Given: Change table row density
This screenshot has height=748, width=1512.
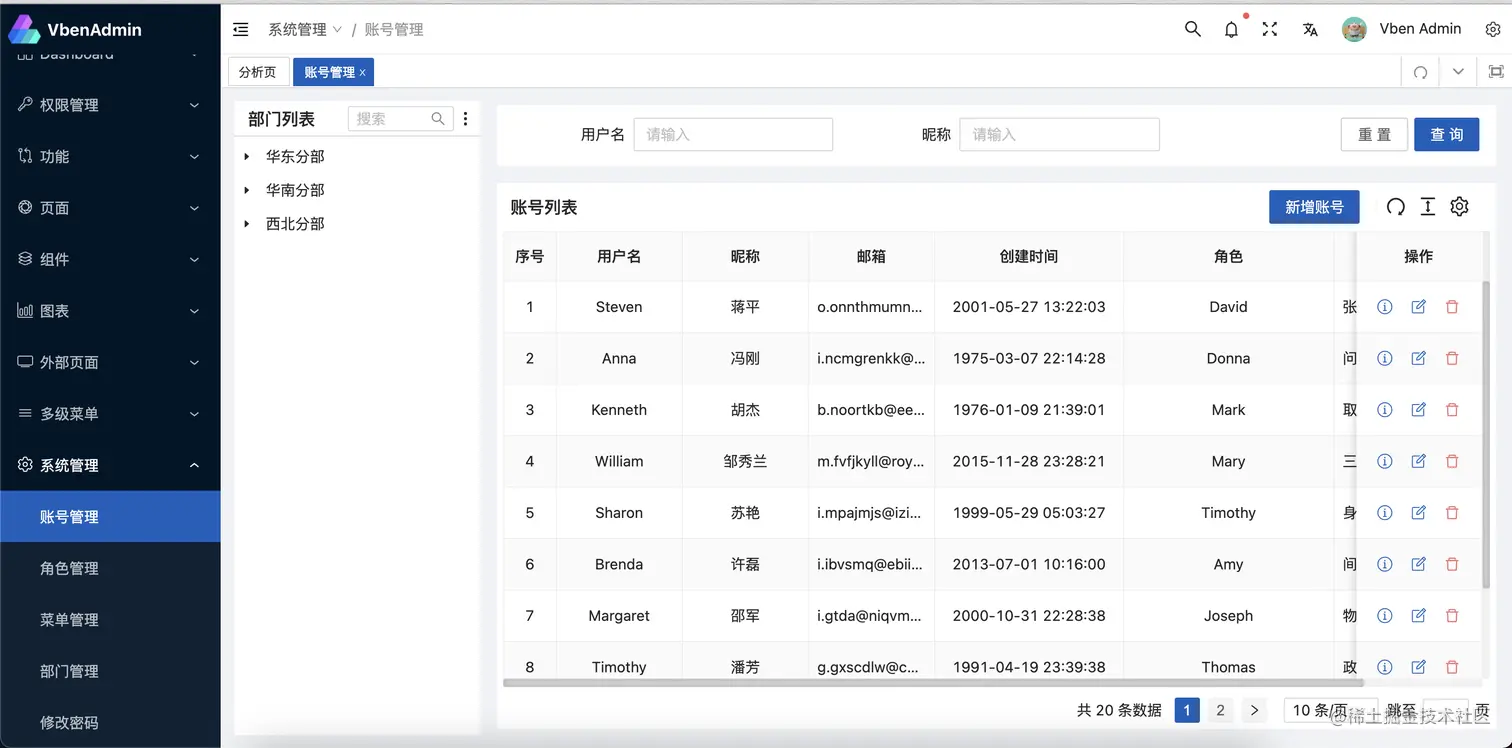Looking at the screenshot, I should tap(1428, 207).
